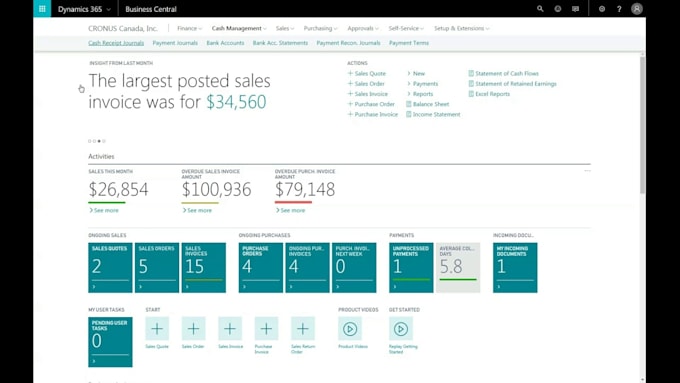Screen dimensions: 680x383
Task: Start a new Sales Invoice via plus tile
Action: [230, 329]
